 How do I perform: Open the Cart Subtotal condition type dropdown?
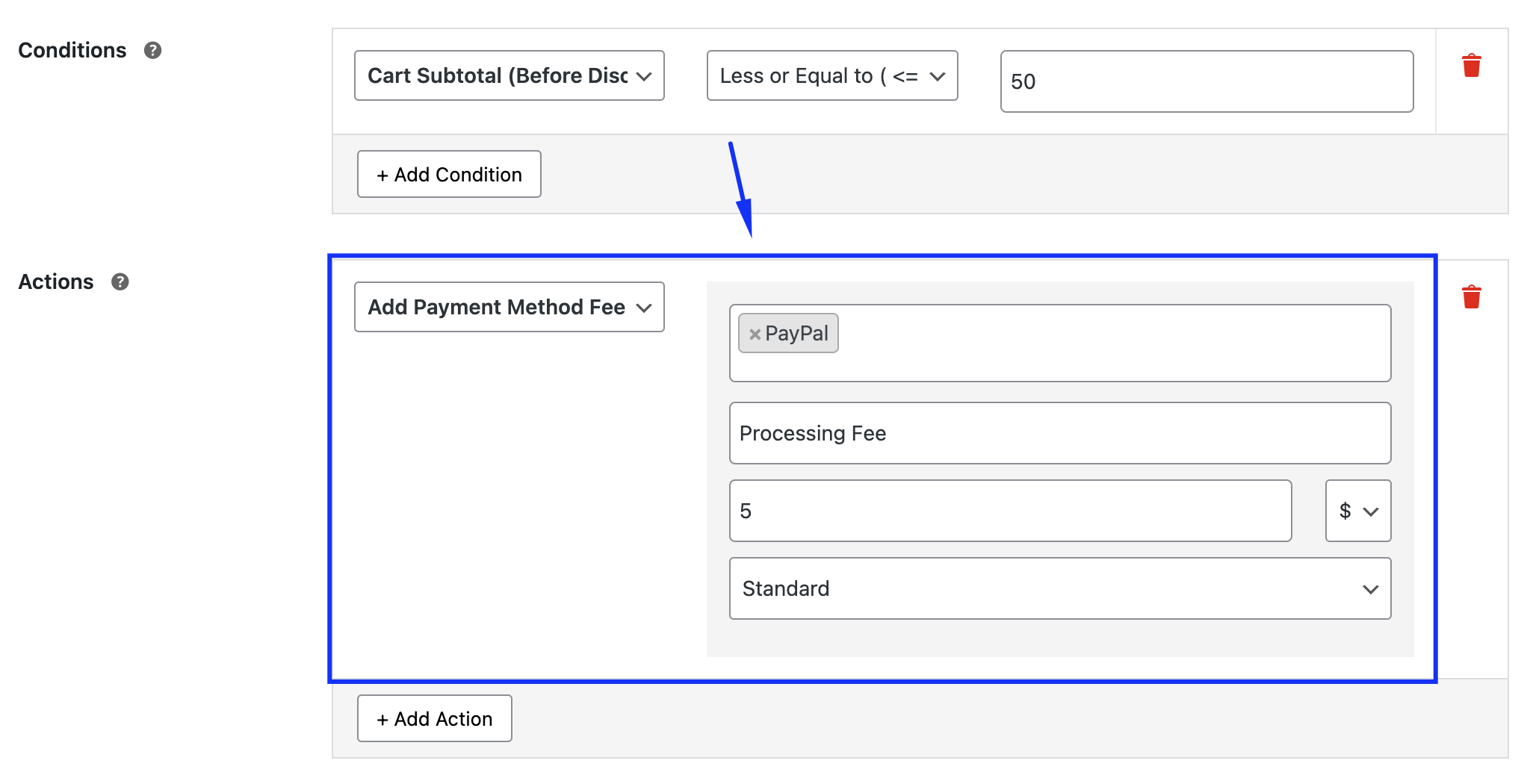pyautogui.click(x=509, y=75)
